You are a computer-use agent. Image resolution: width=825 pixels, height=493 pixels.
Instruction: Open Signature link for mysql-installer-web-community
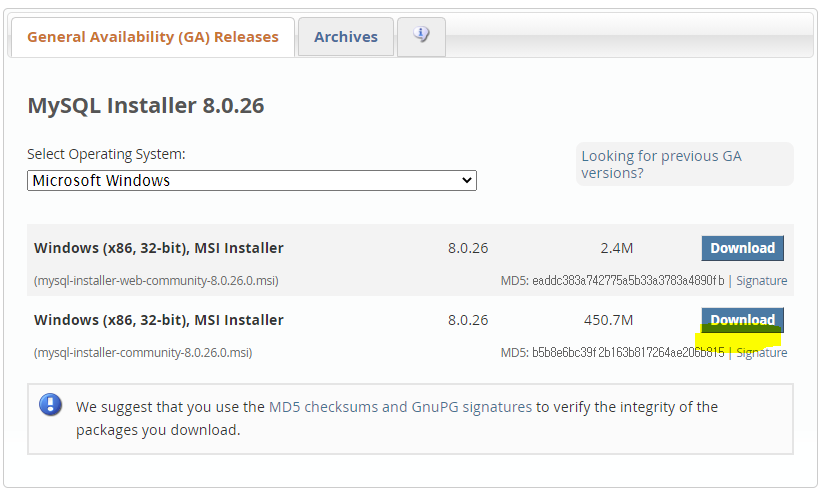coord(761,280)
